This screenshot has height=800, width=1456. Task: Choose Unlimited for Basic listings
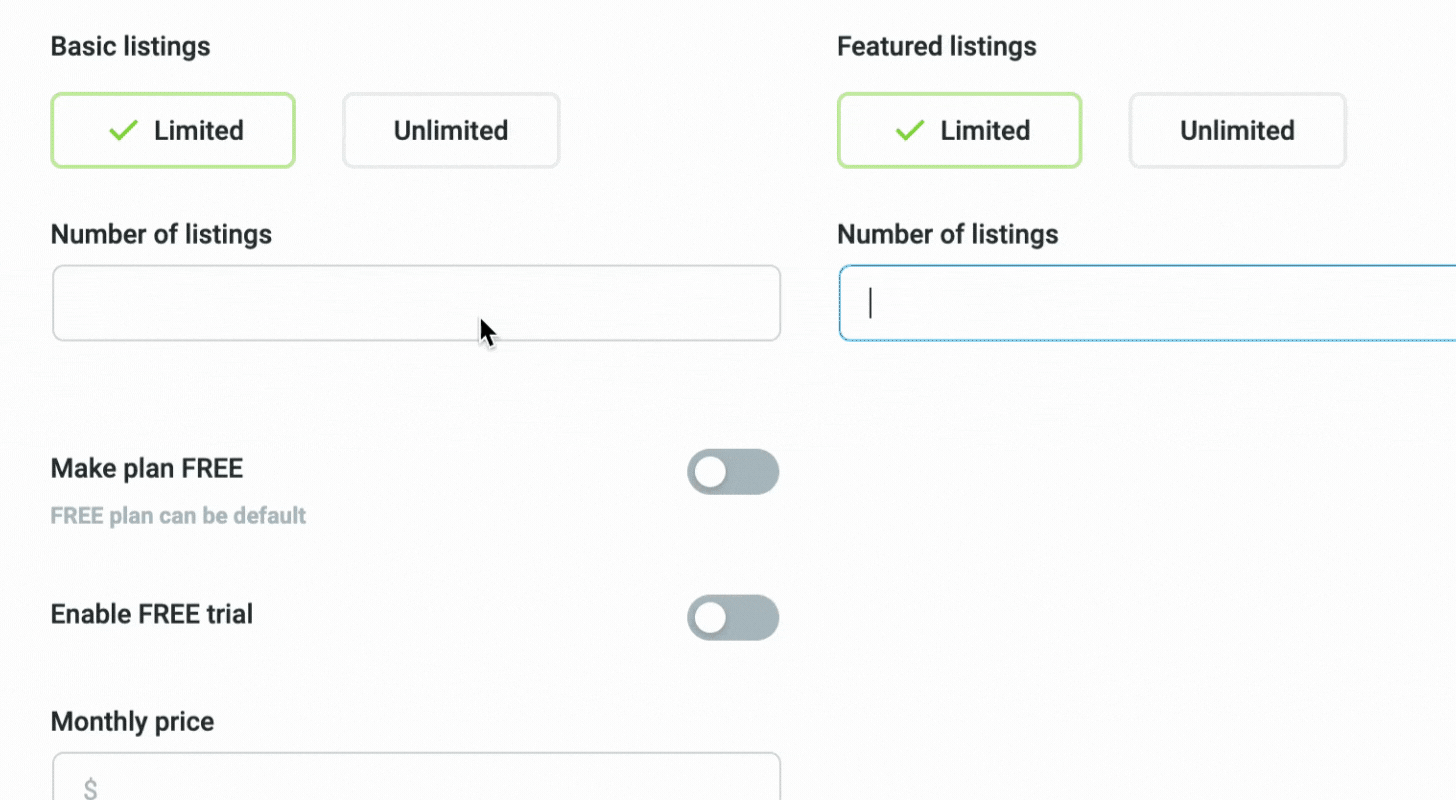coord(451,130)
